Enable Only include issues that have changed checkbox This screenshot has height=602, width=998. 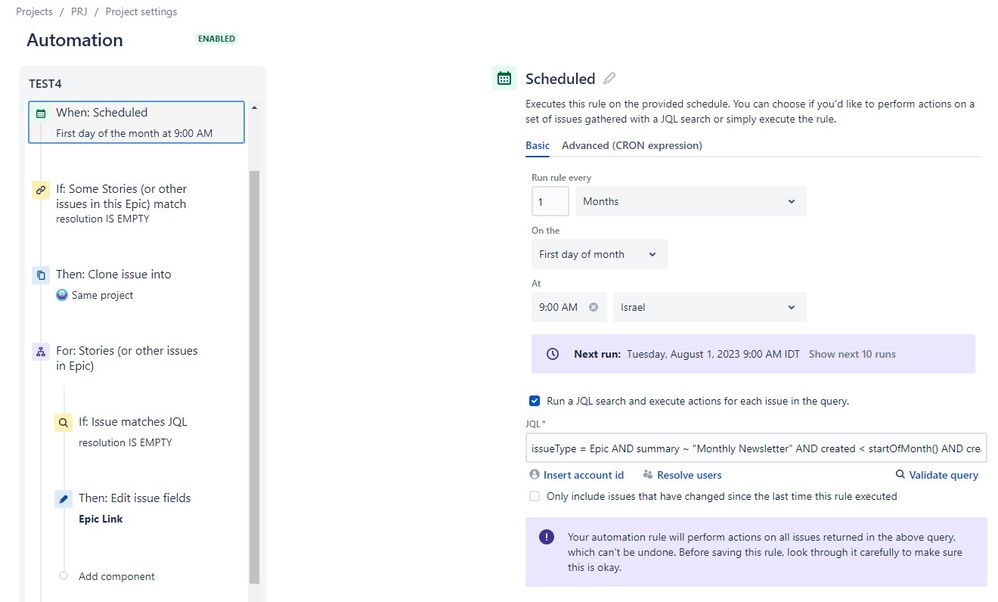point(535,495)
